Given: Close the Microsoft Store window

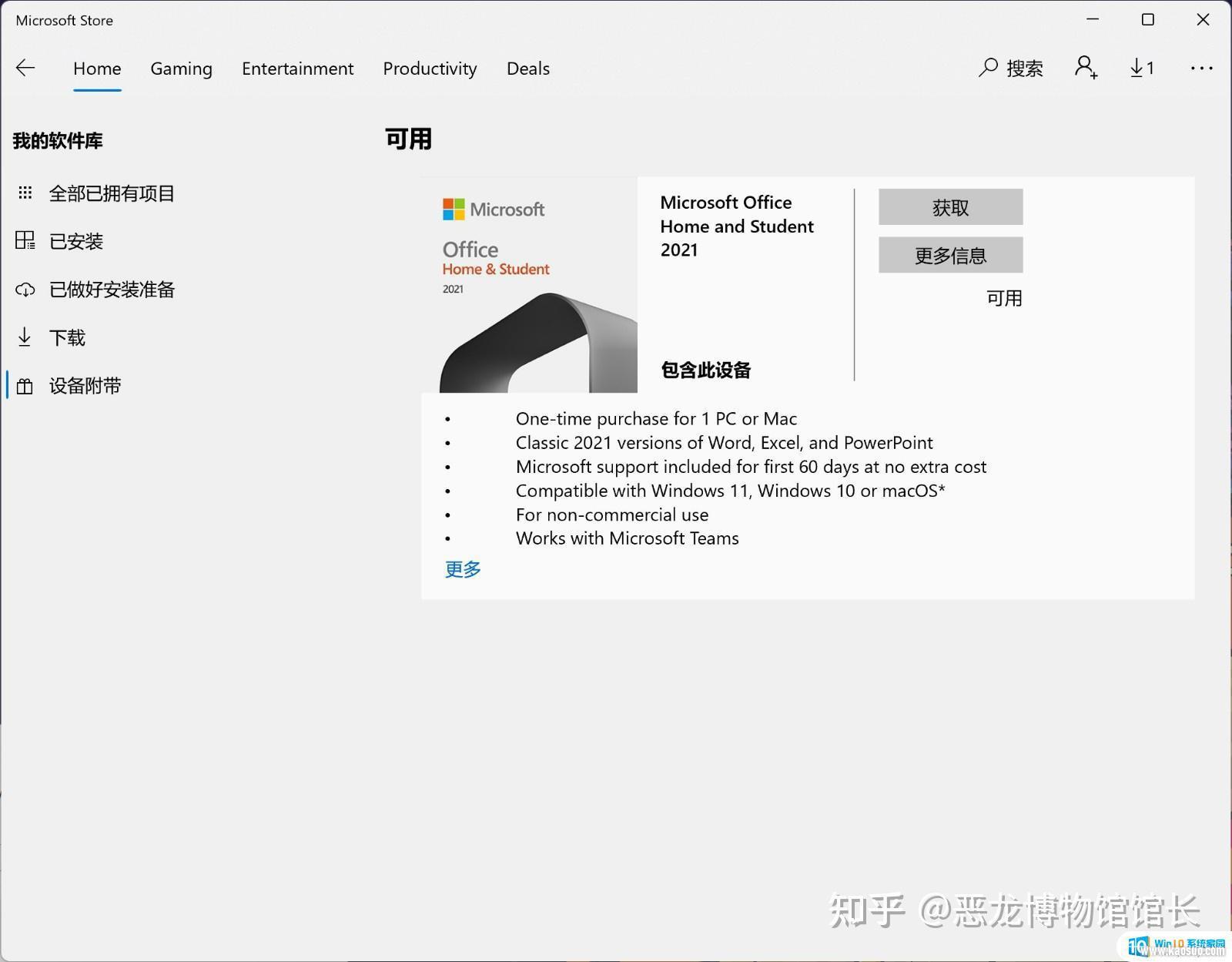Looking at the screenshot, I should (x=1203, y=19).
